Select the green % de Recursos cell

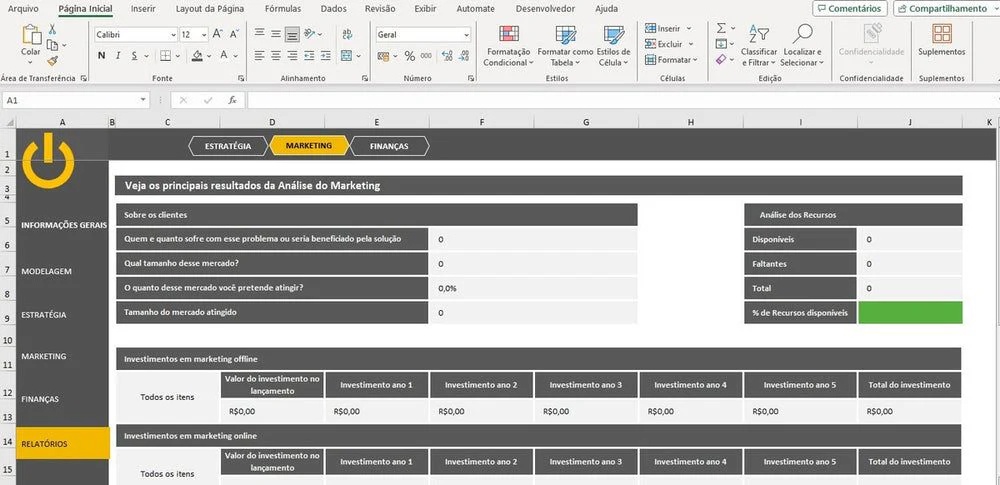(x=910, y=313)
